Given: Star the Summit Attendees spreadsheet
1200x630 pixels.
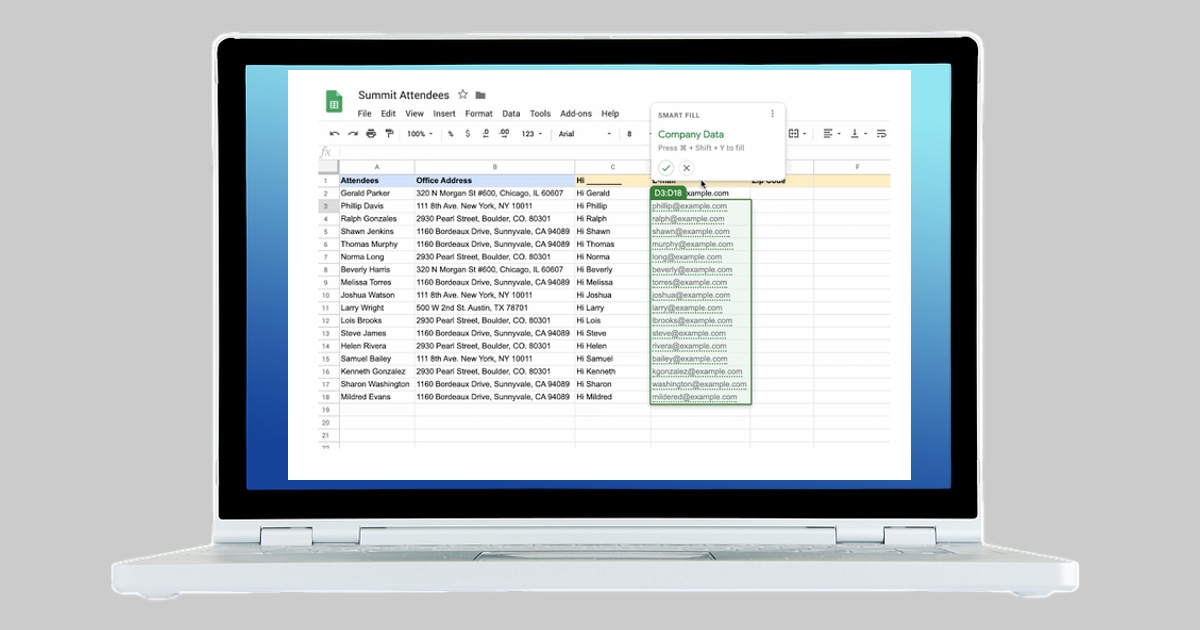Looking at the screenshot, I should 462,93.
